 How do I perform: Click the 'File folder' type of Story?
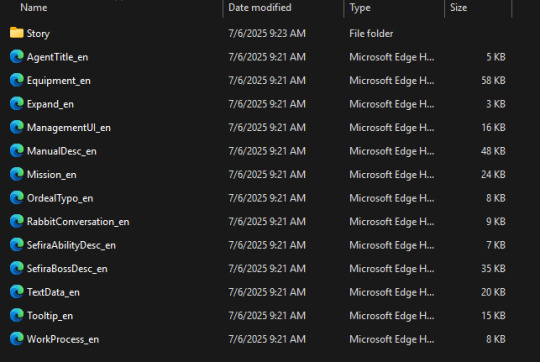[371, 33]
